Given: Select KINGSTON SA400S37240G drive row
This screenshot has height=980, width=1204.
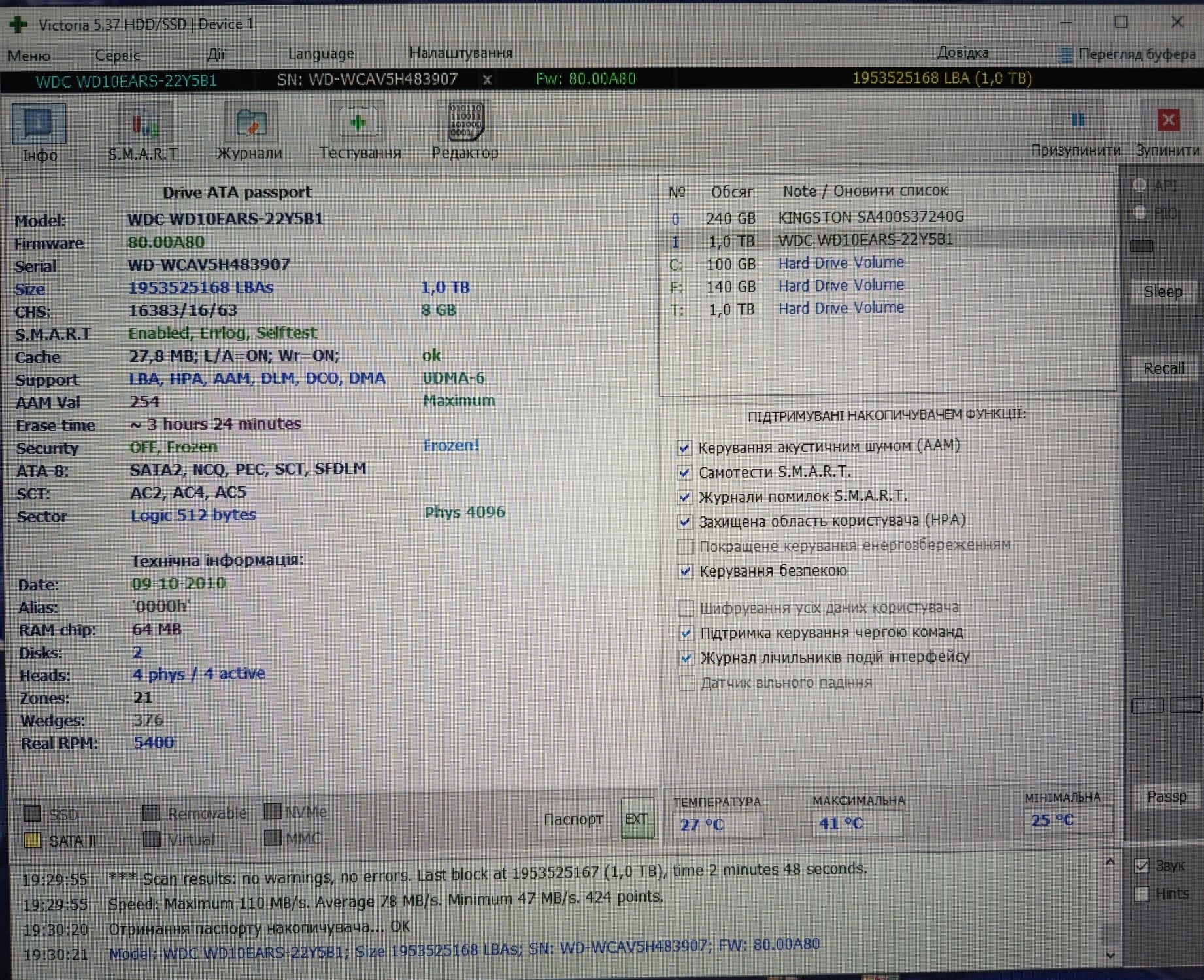Looking at the screenshot, I should (887, 217).
